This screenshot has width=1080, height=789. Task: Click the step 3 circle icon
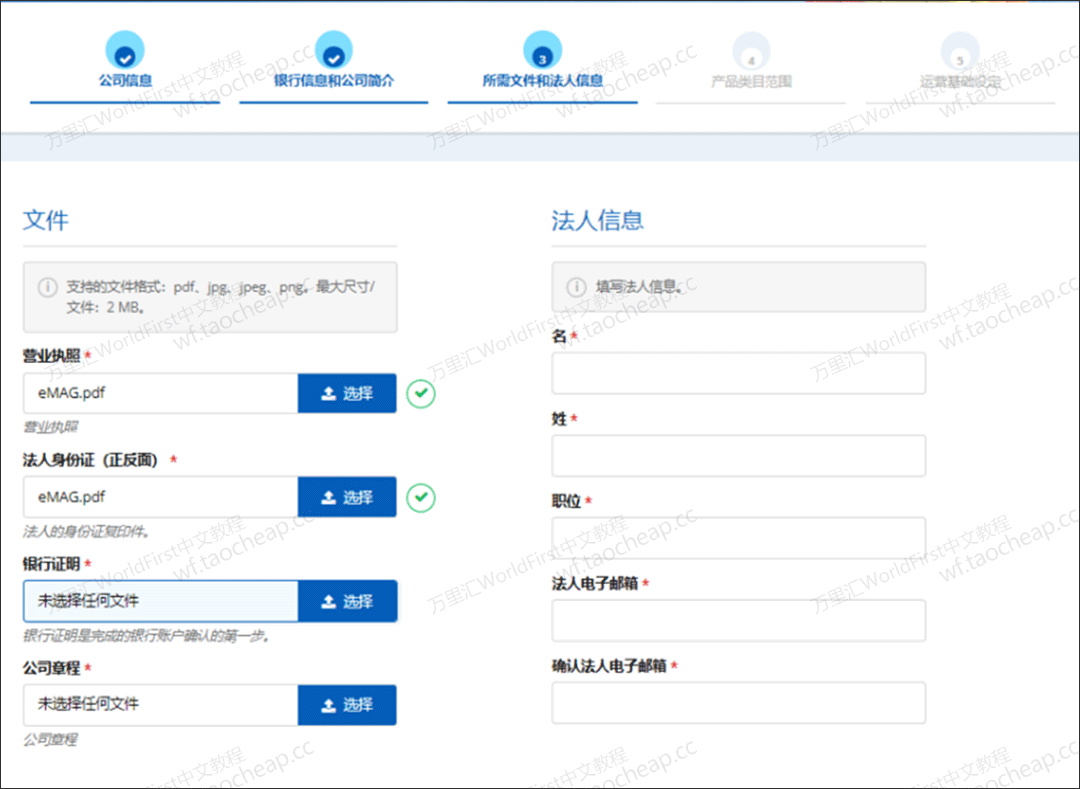tap(543, 50)
